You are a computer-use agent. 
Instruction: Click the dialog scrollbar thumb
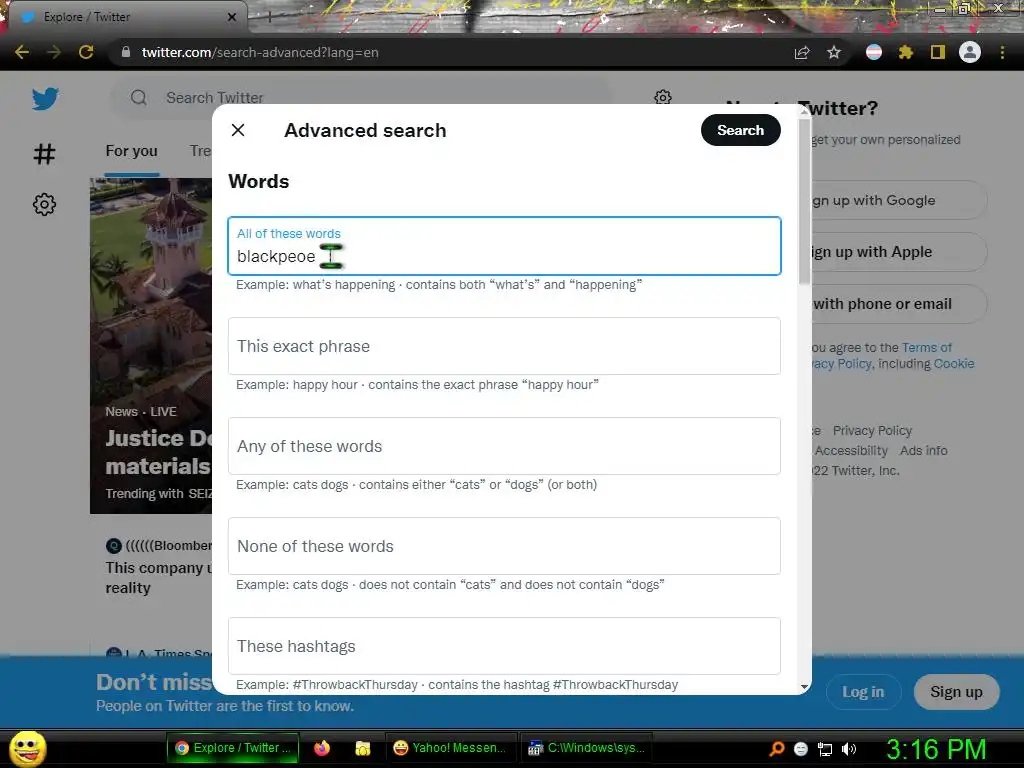pos(805,200)
